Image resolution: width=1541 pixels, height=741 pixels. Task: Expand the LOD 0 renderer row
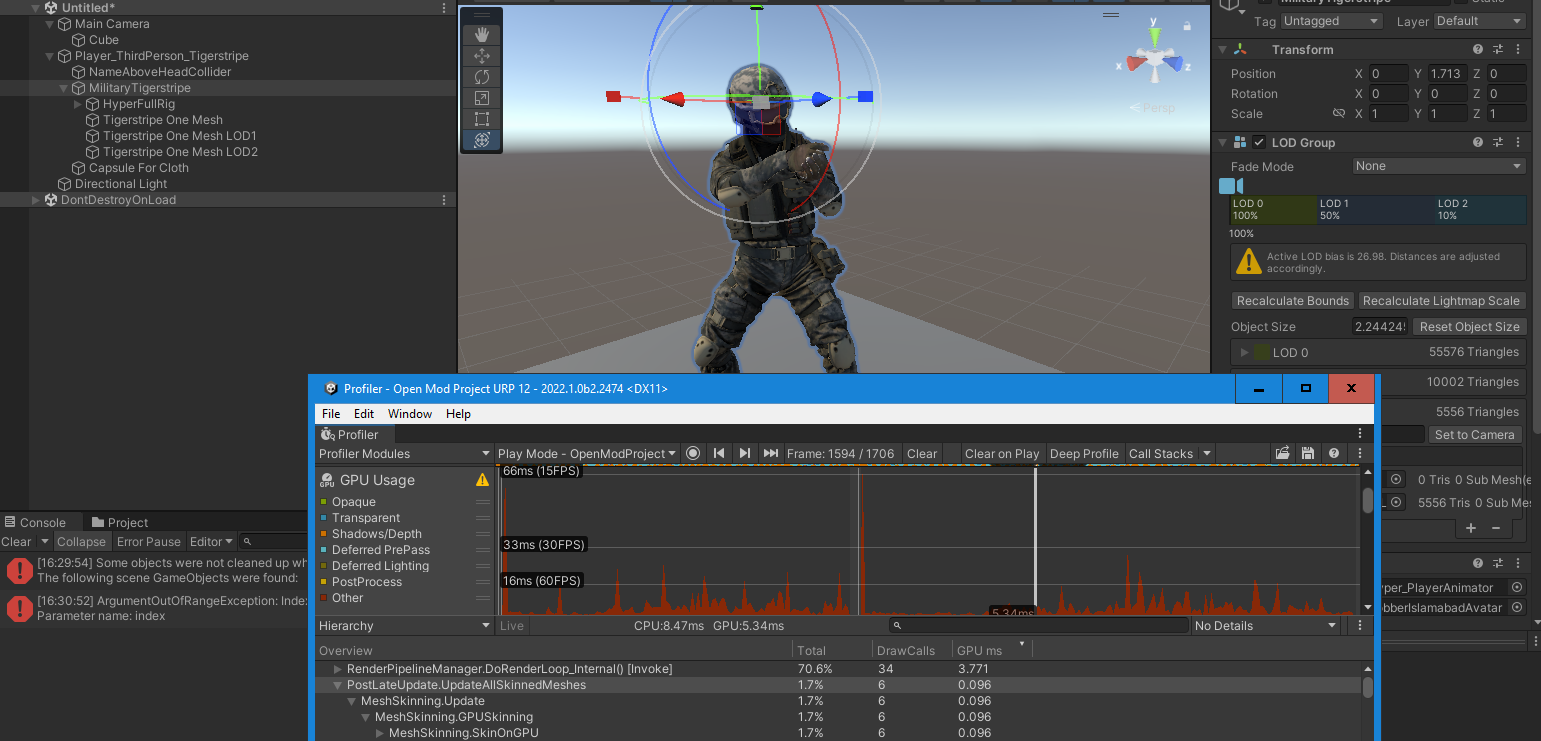(1245, 352)
